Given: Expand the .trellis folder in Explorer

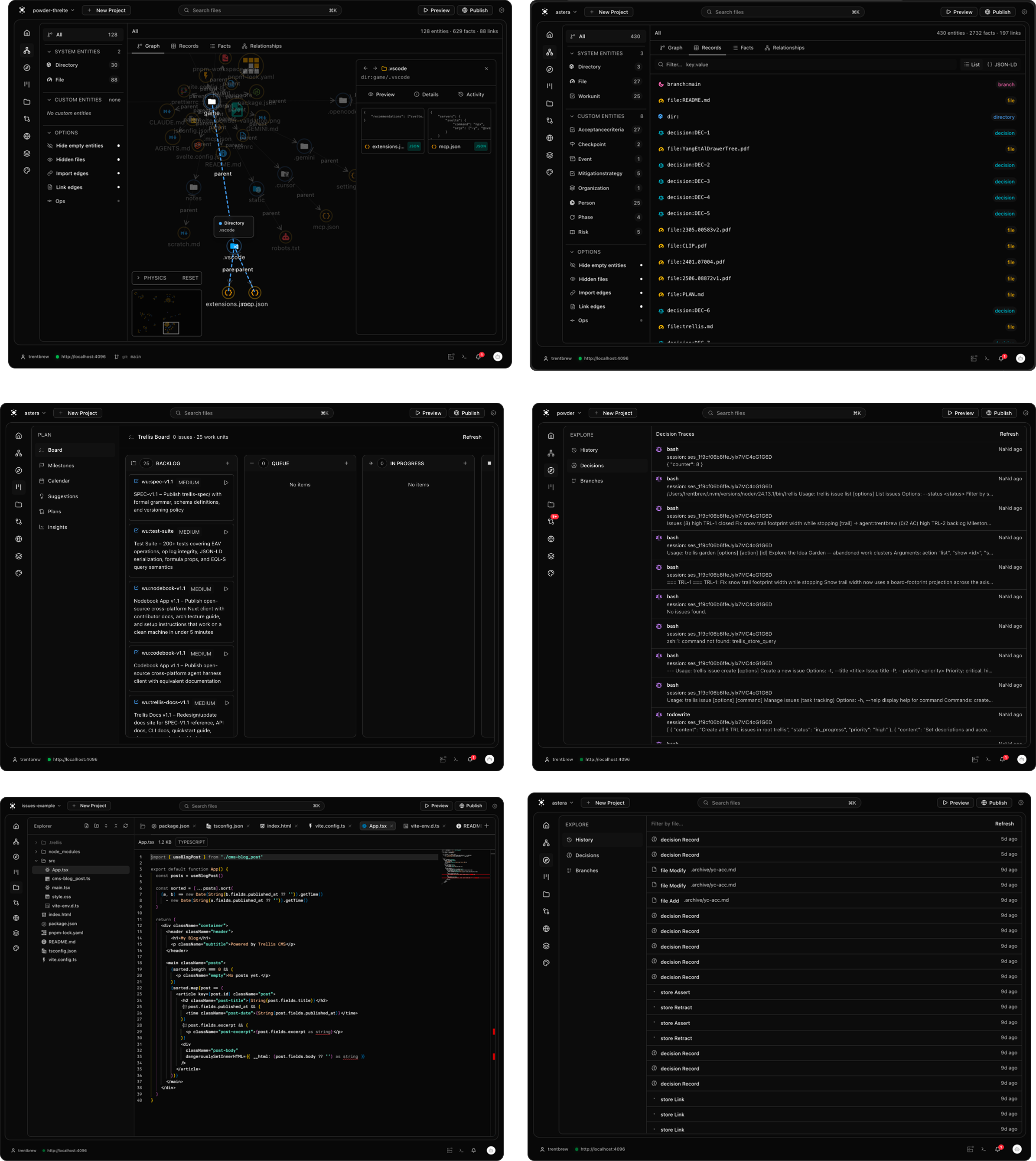Looking at the screenshot, I should (36, 843).
